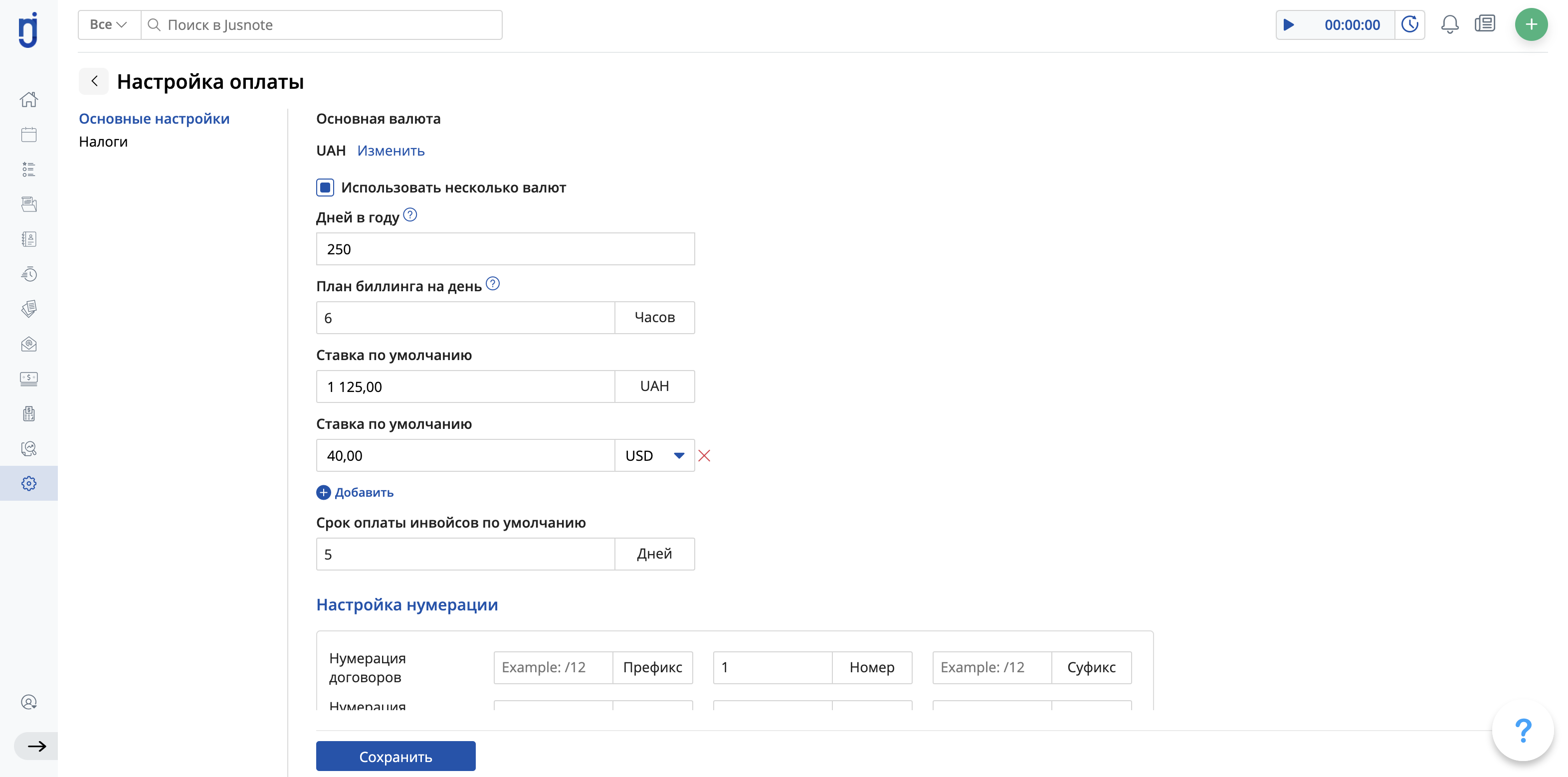Viewport: 1568px width, 777px height.
Task: Go back with the chevron arrow
Action: [94, 81]
